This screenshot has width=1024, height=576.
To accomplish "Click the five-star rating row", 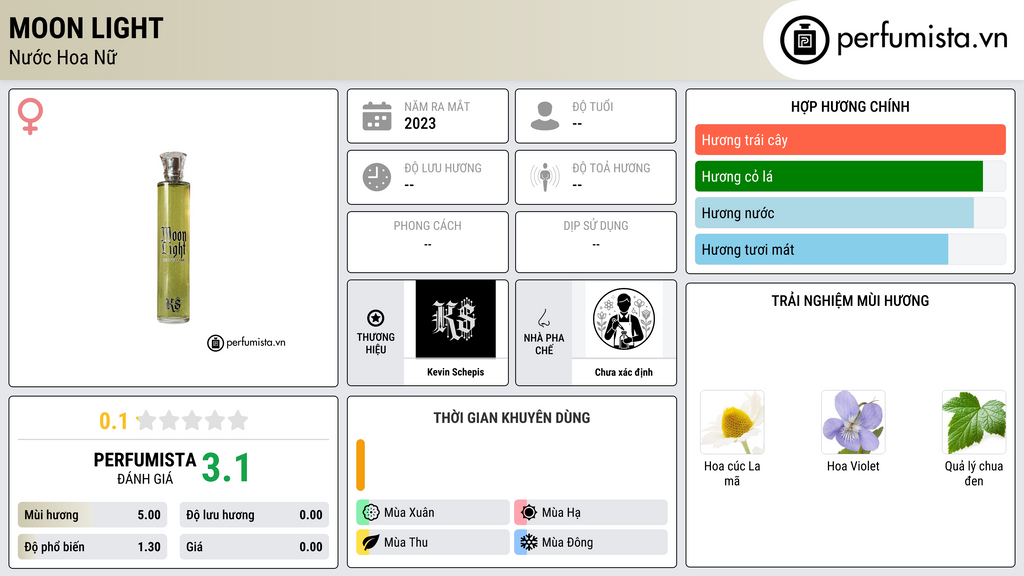I will tap(192, 421).
